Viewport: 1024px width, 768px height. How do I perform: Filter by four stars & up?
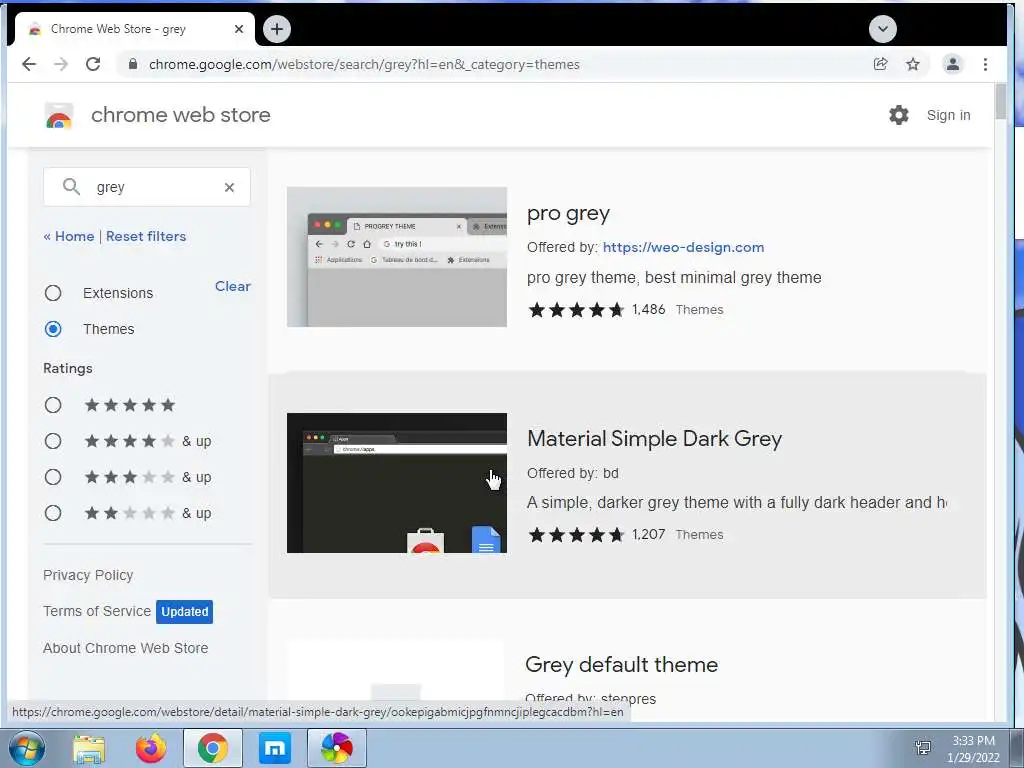(x=53, y=441)
